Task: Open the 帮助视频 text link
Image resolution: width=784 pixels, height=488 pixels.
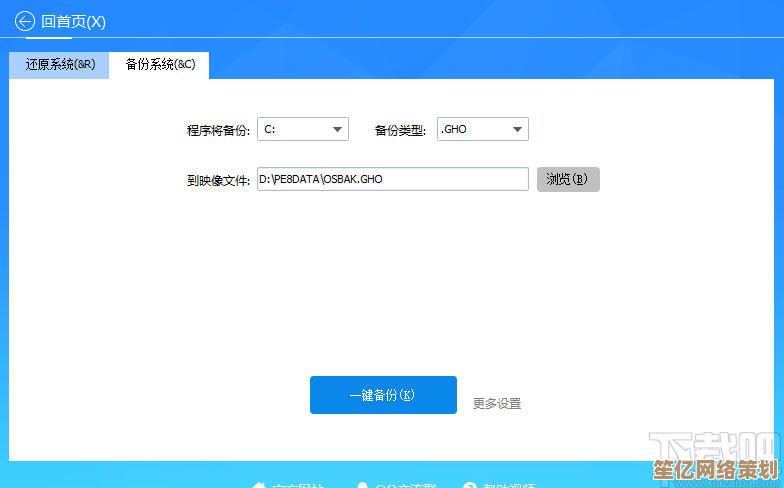Action: coord(508,486)
